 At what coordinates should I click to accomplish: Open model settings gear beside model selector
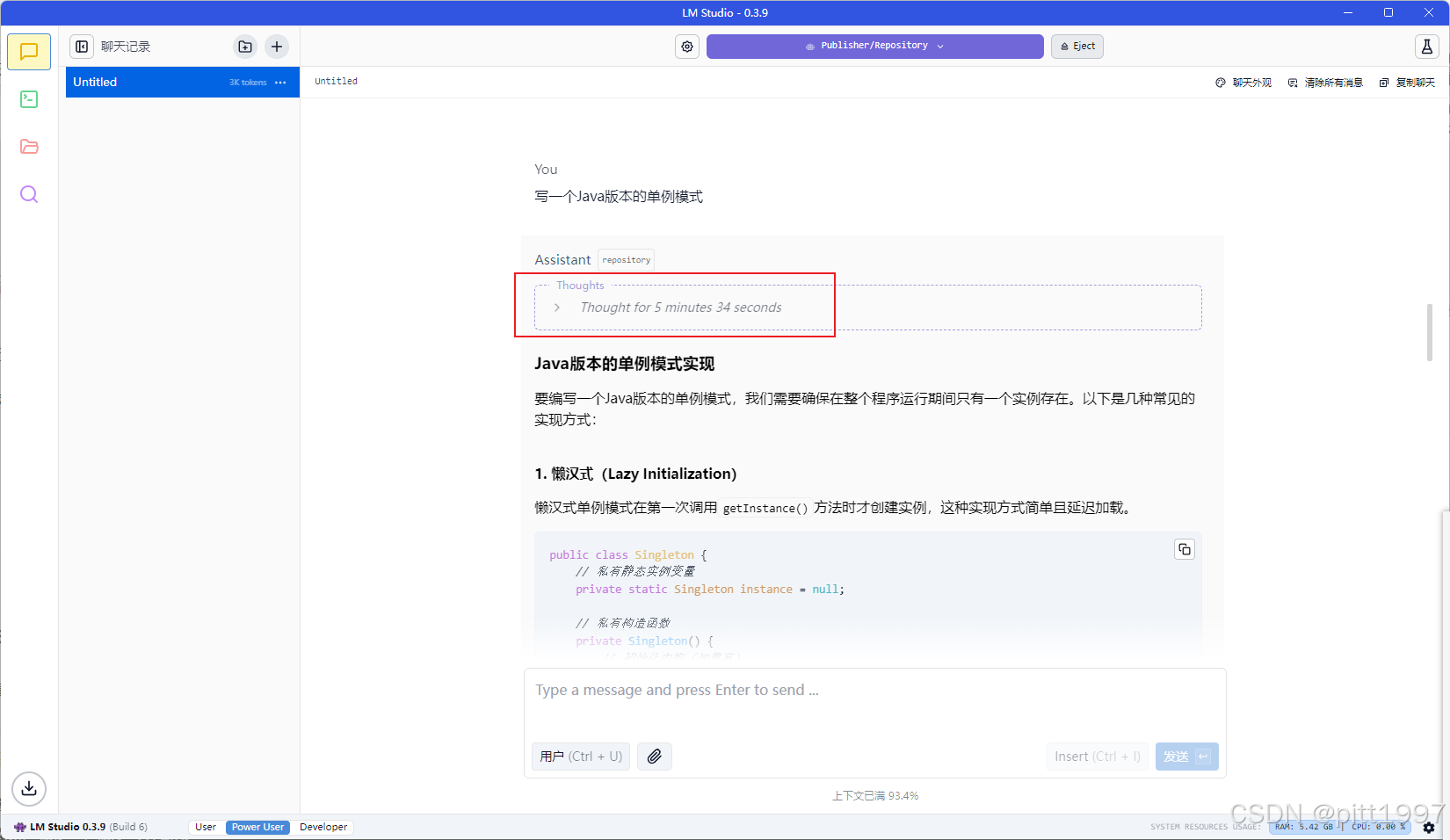(x=687, y=47)
